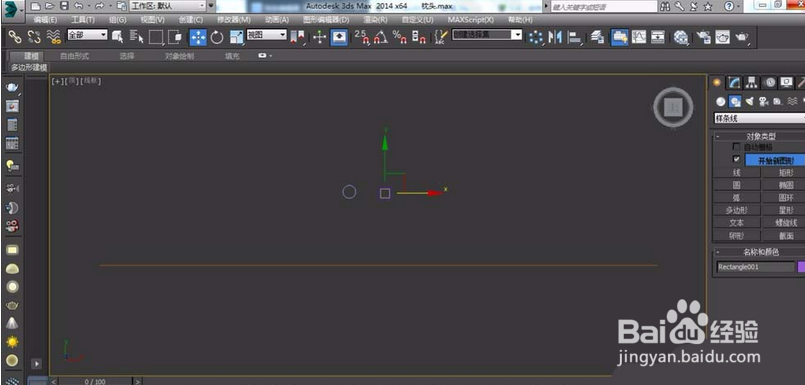Open the Material Editor icon
The height and width of the screenshot is (385, 805).
click(681, 37)
